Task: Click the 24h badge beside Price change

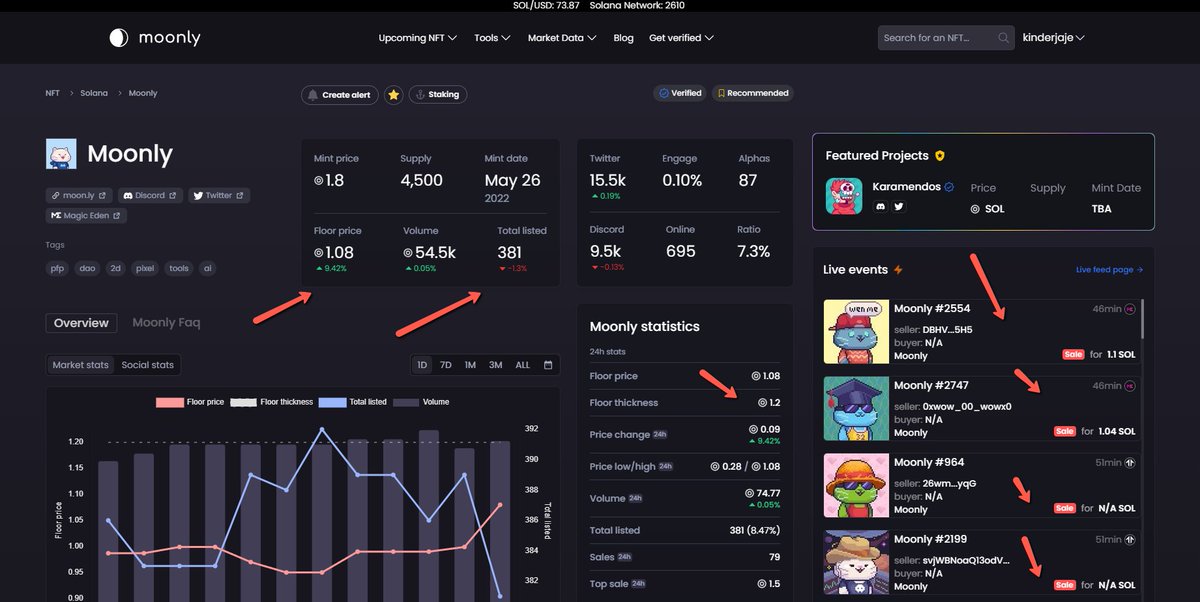Action: pyautogui.click(x=660, y=435)
